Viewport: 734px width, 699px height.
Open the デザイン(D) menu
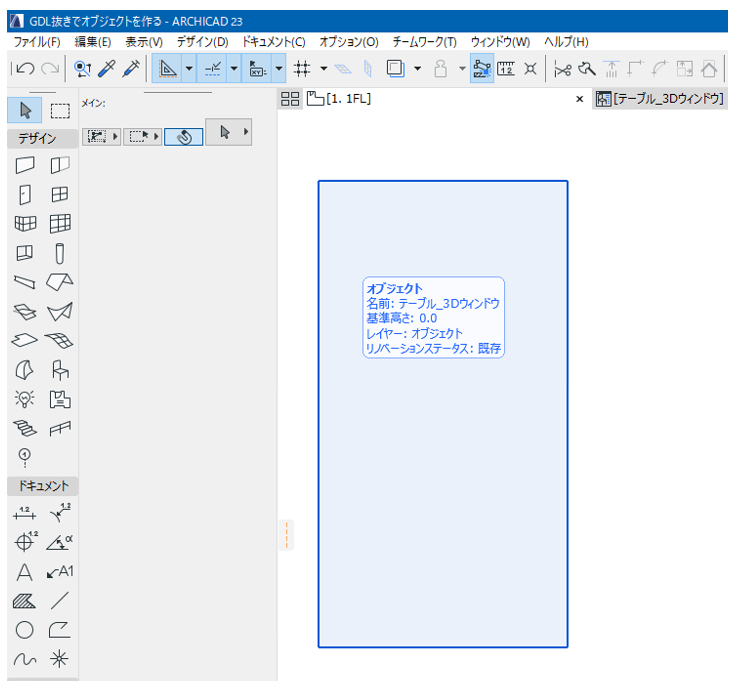202,42
